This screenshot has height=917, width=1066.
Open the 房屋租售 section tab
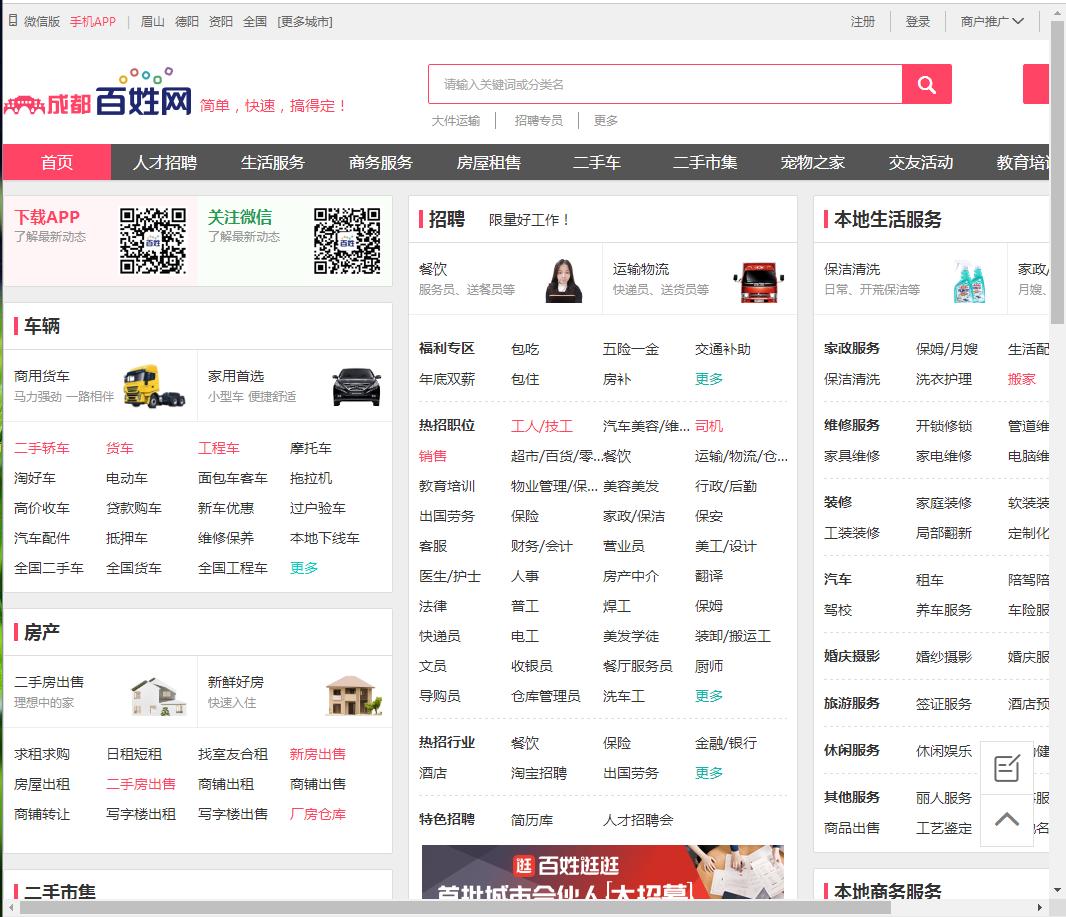tap(489, 162)
